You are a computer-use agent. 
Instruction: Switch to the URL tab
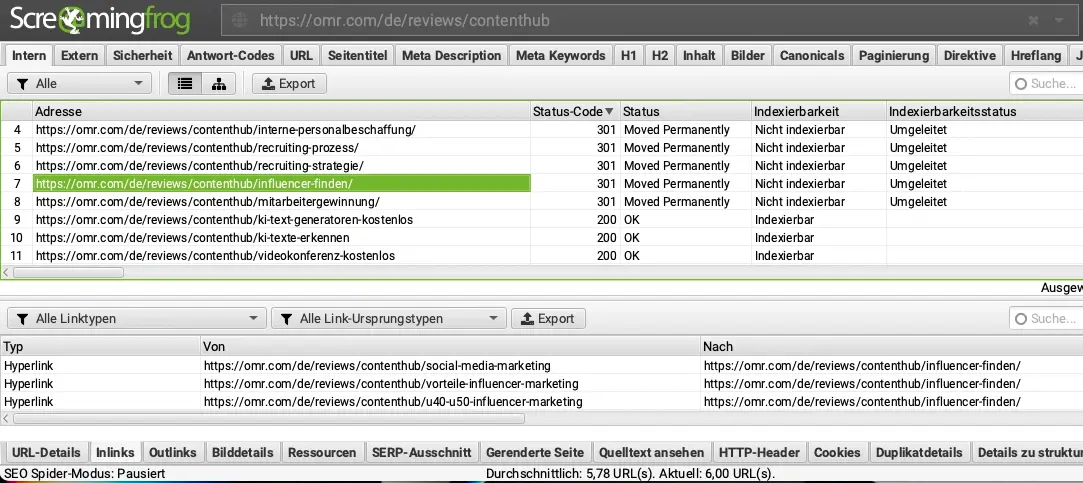pyautogui.click(x=301, y=55)
